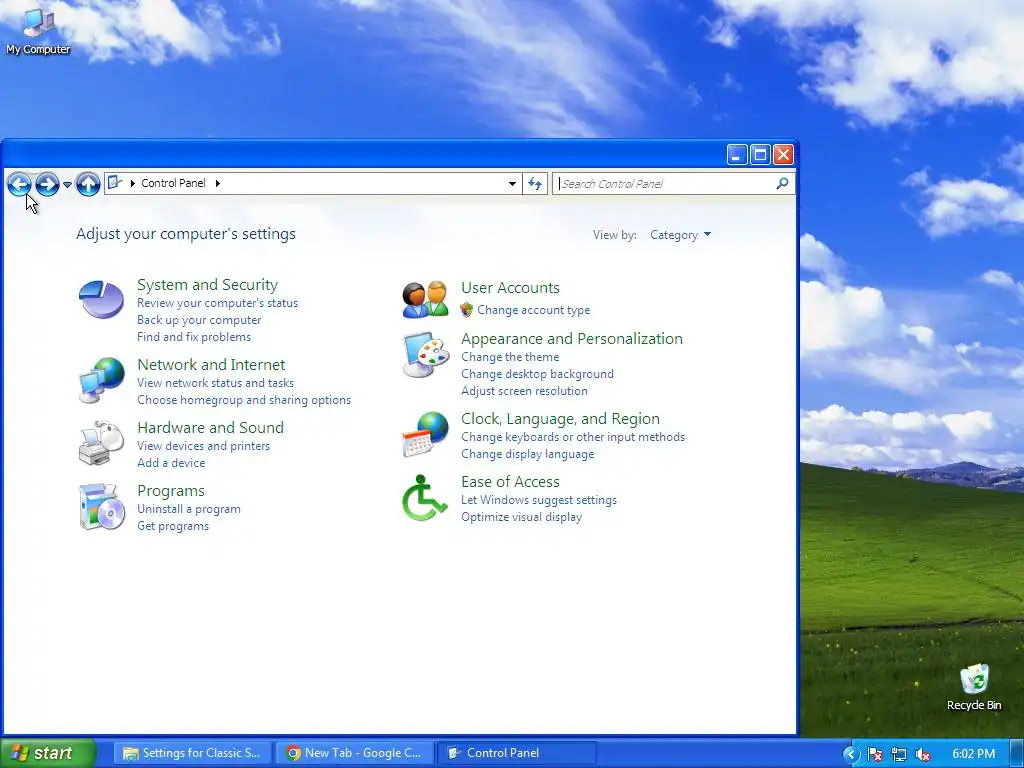Click Find and fix problems
Image resolution: width=1024 pixels, height=768 pixels.
tap(194, 337)
